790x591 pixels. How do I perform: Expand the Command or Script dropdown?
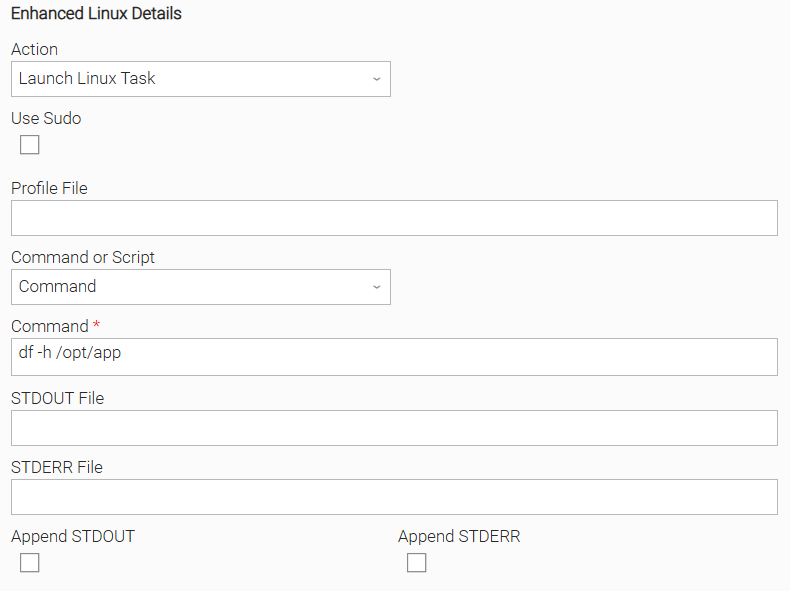tap(201, 287)
